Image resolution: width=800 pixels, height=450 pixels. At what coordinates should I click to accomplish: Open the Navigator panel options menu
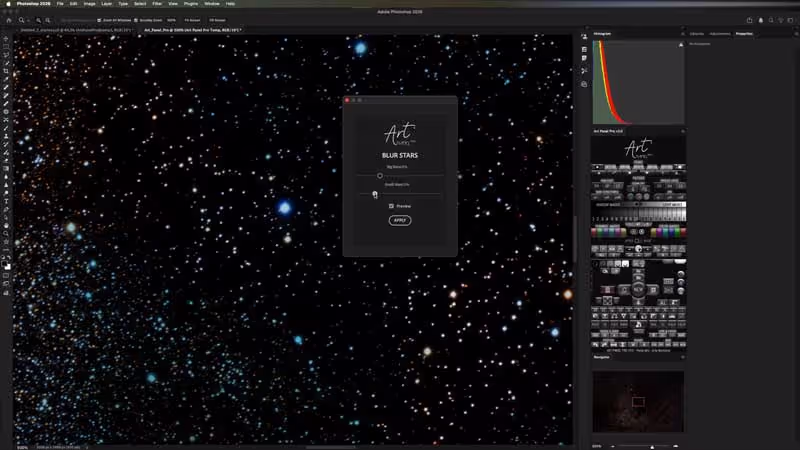tap(683, 357)
